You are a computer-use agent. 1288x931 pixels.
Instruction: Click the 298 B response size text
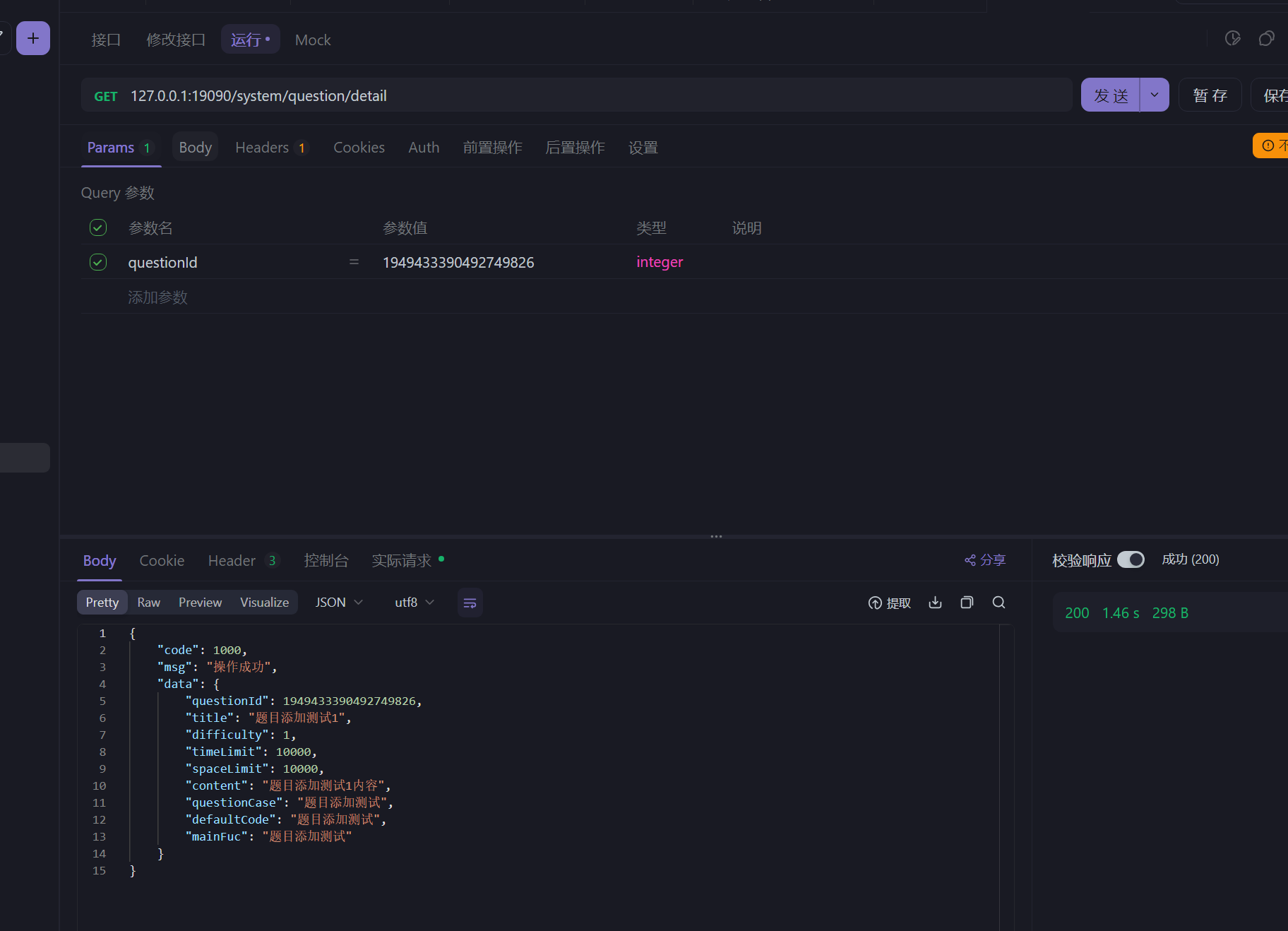tap(1170, 613)
